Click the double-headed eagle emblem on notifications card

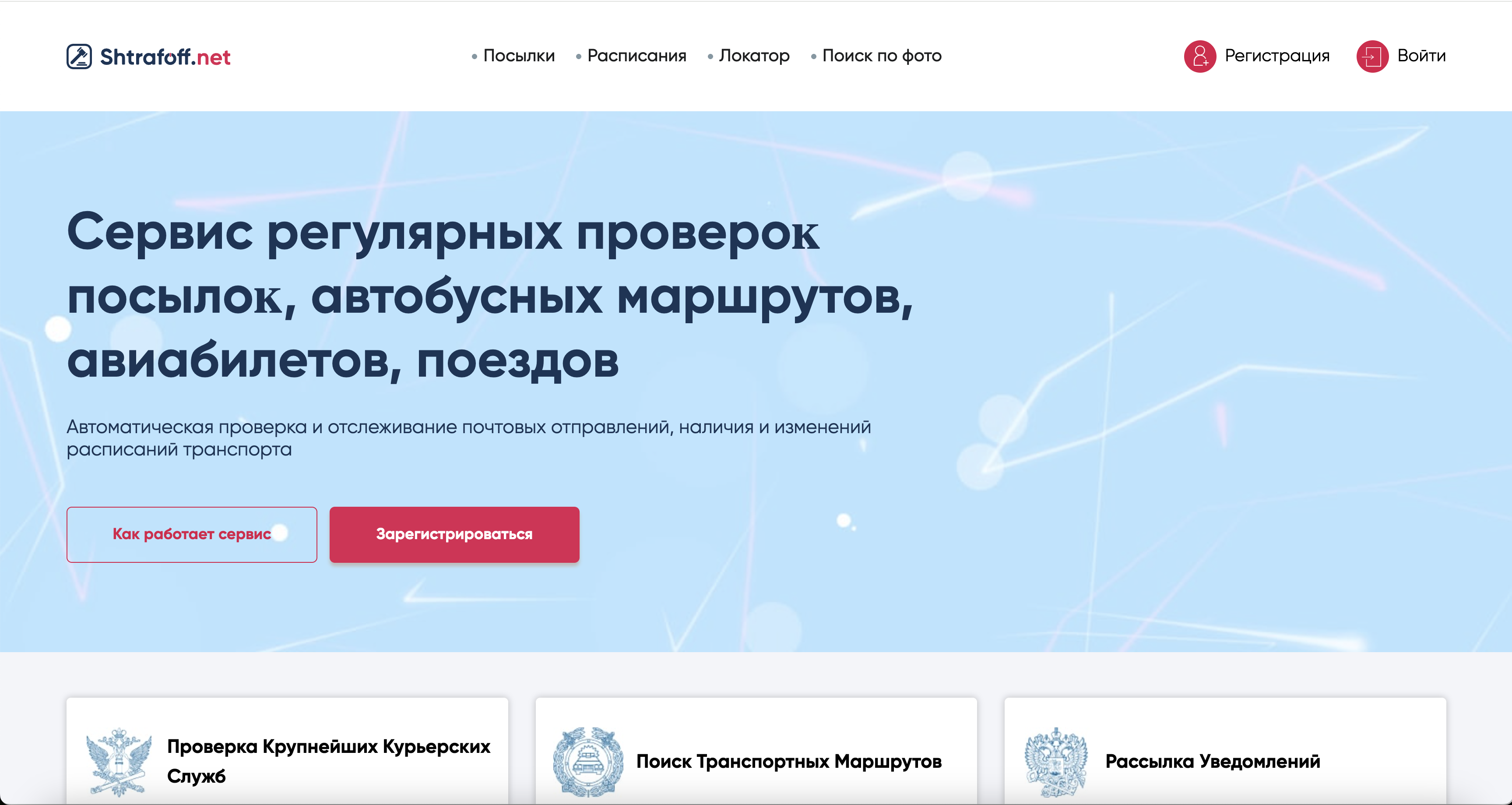(x=1056, y=762)
